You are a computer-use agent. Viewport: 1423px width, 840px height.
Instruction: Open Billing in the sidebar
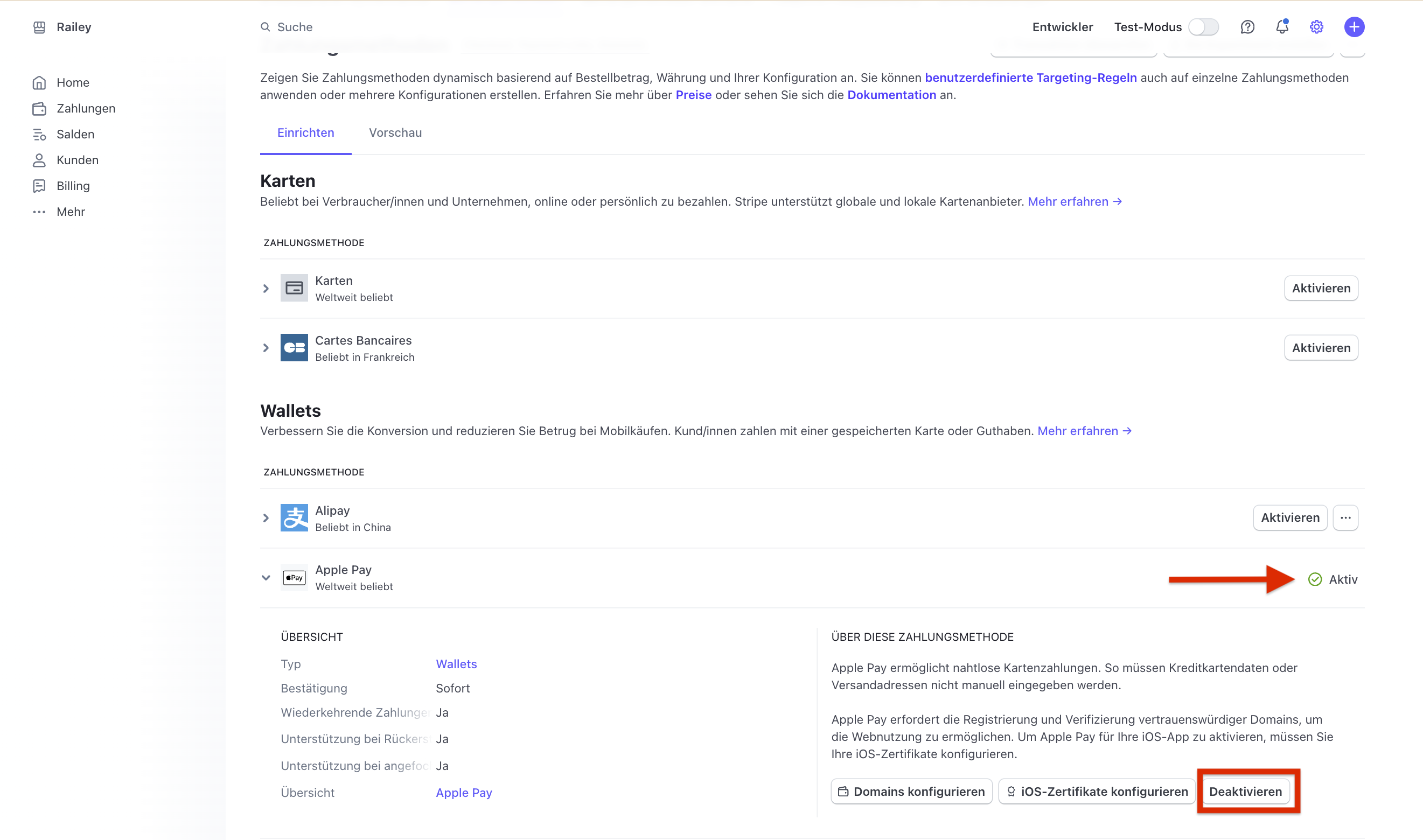(73, 186)
